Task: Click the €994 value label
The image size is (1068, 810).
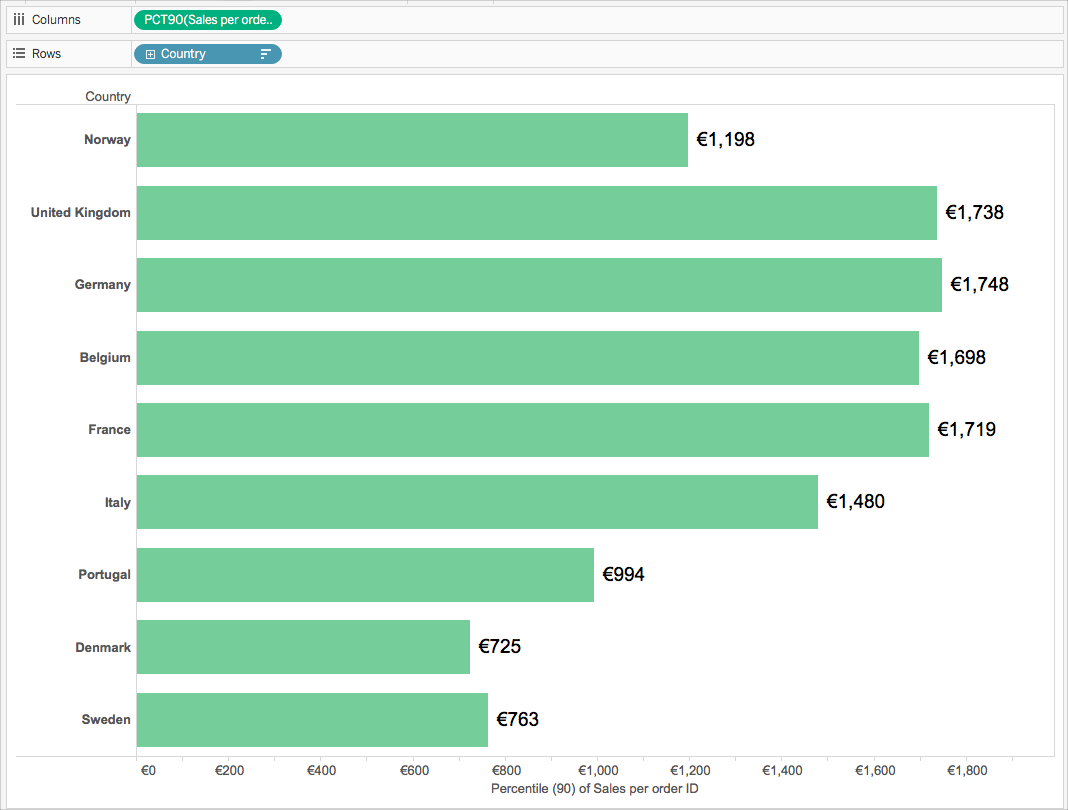Action: (623, 575)
